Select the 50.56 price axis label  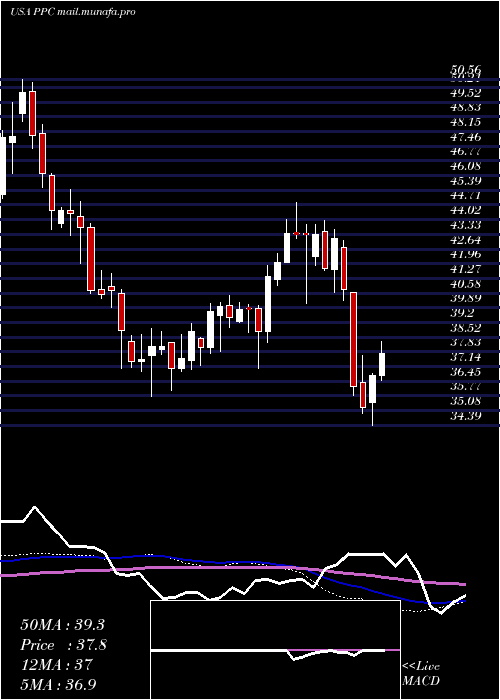click(x=466, y=69)
